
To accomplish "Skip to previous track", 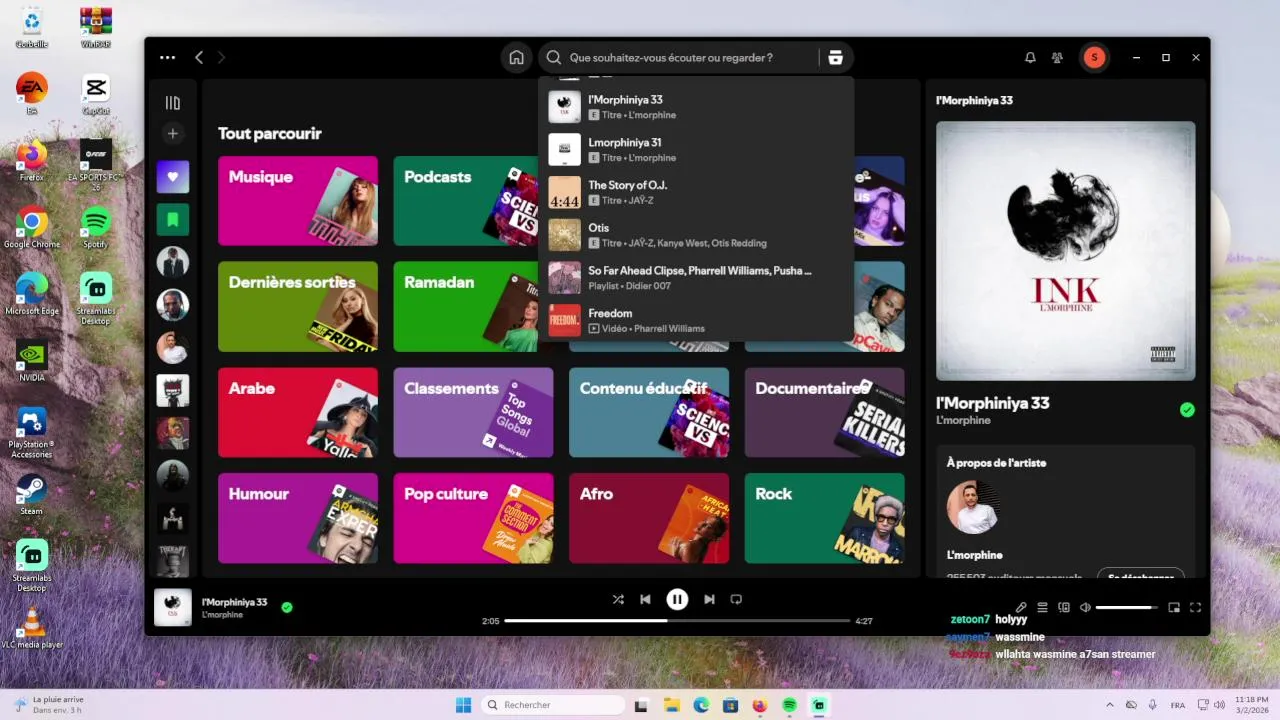I will (x=645, y=599).
